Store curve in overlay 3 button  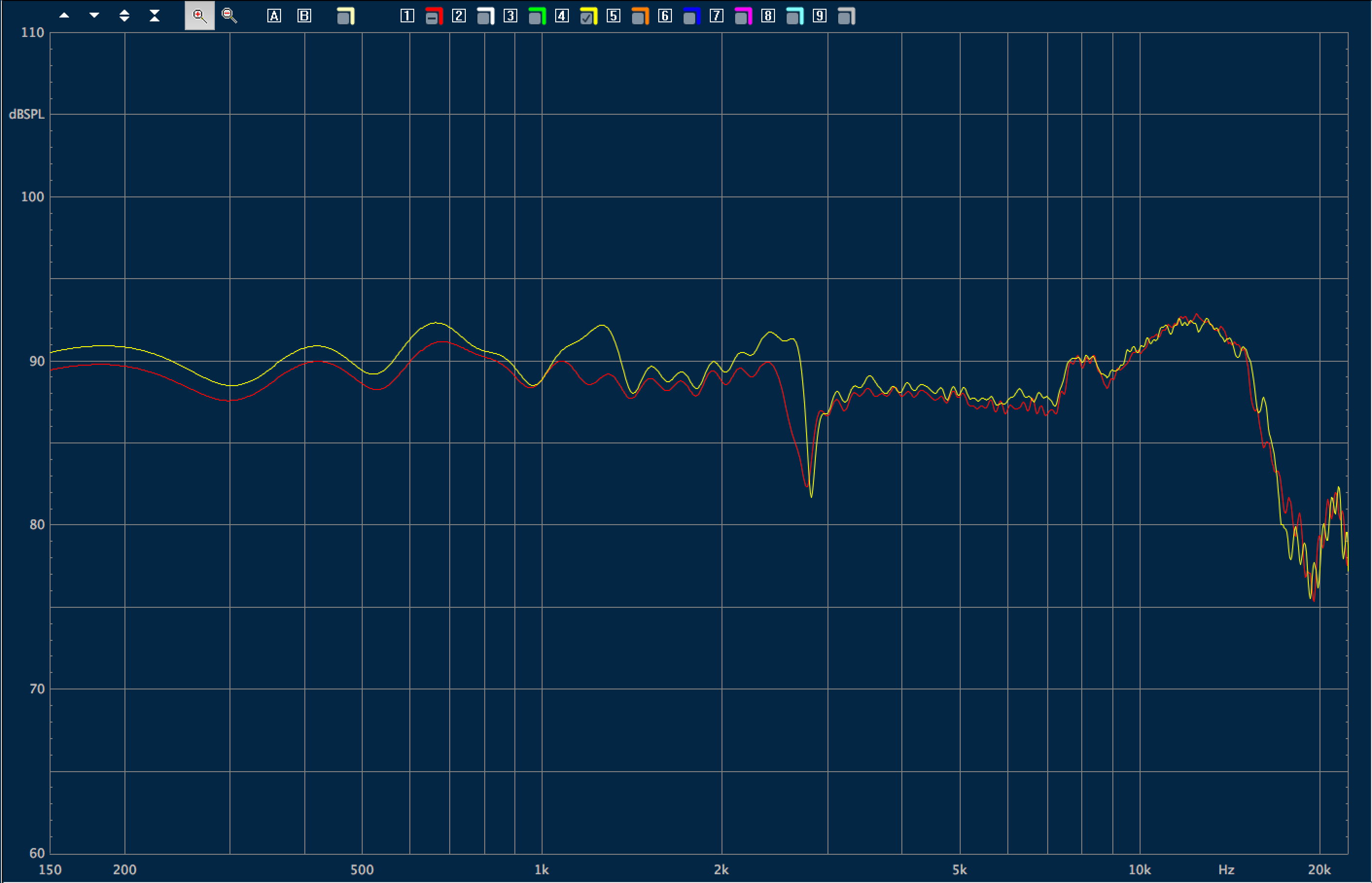click(510, 16)
